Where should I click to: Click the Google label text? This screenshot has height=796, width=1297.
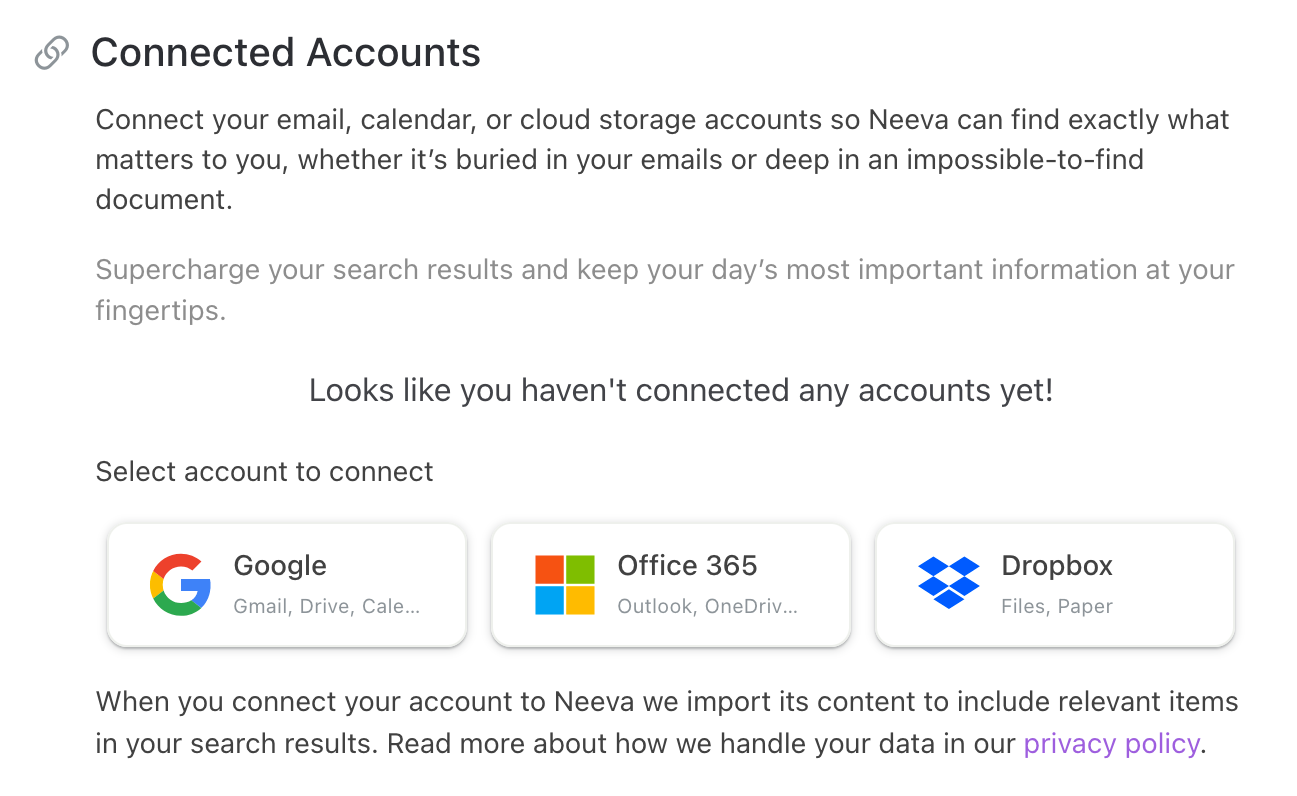pos(280,566)
